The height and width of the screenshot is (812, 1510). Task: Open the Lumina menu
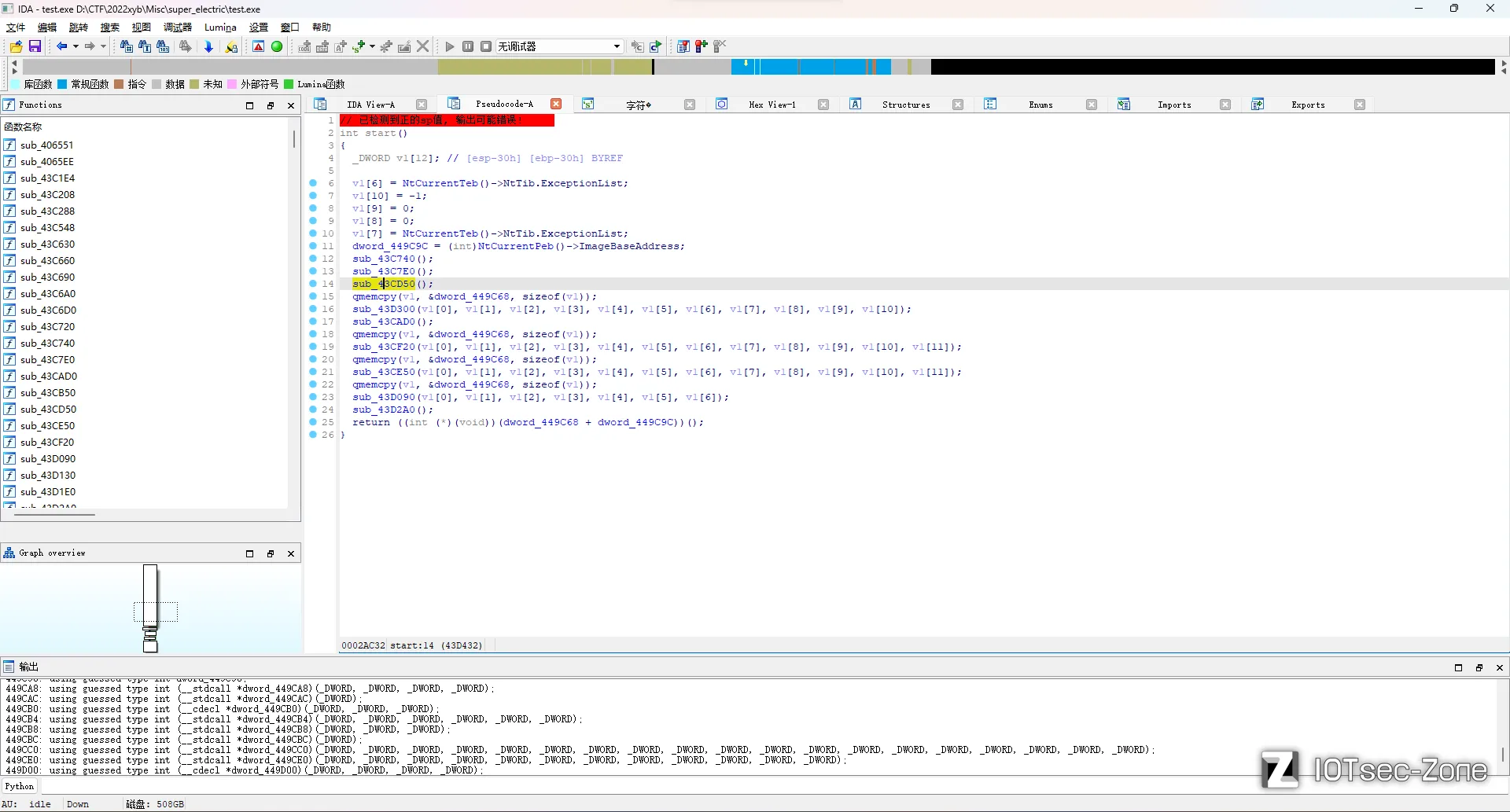coord(220,28)
